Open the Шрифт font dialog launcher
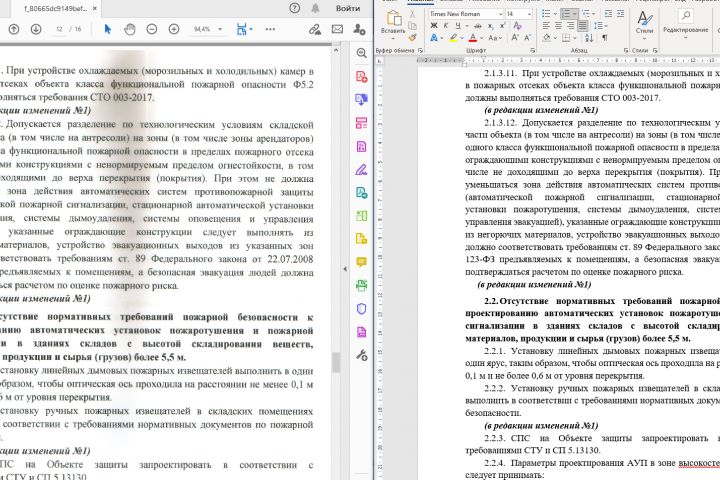Image resolution: width=720 pixels, height=480 pixels. (533, 50)
